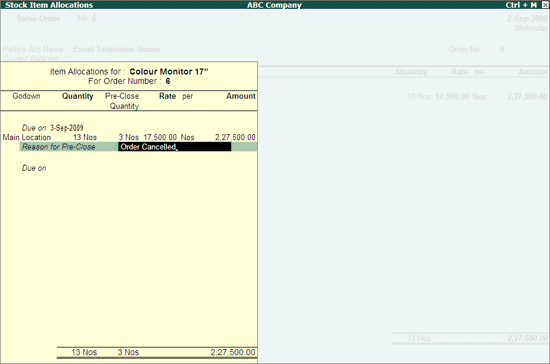
Task: Click the Stock Item Allocations title
Action: [x=49, y=5]
